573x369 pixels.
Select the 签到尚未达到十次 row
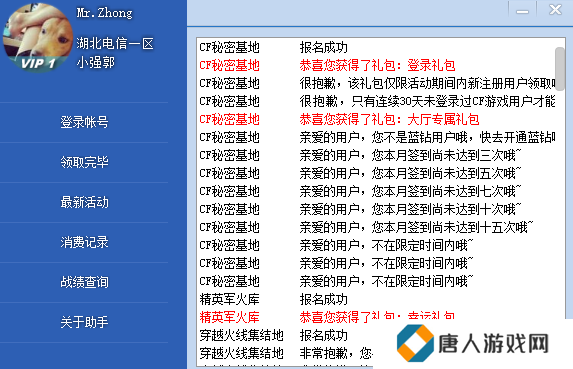point(377,209)
